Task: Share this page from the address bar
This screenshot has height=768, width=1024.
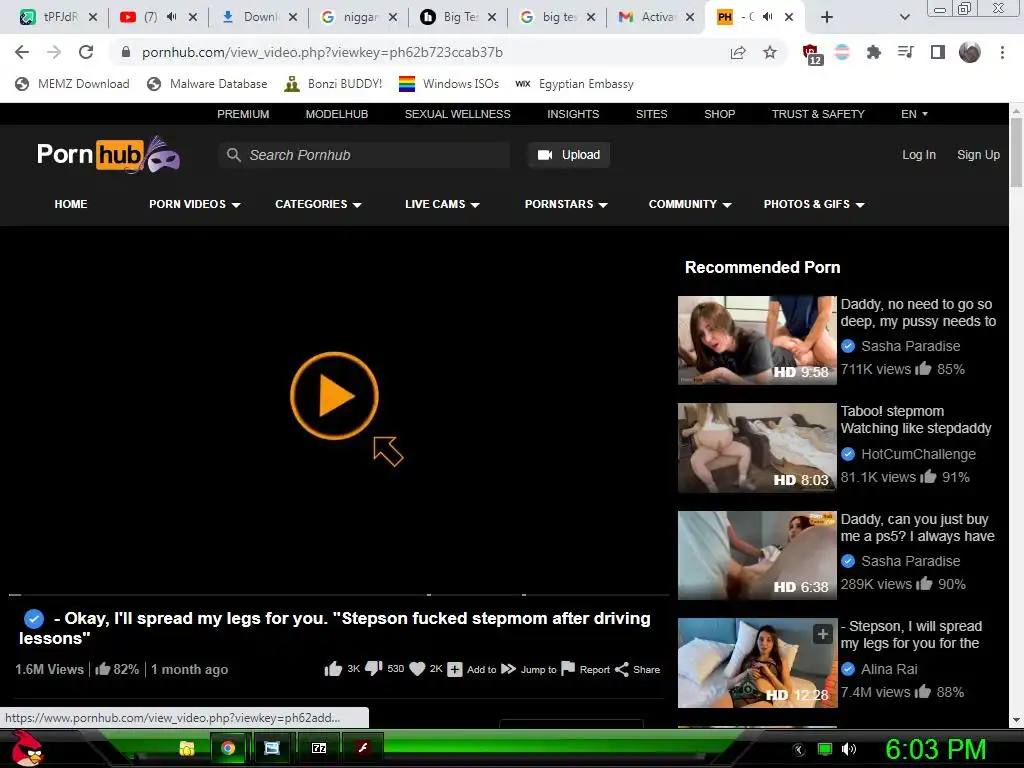Action: tap(738, 53)
